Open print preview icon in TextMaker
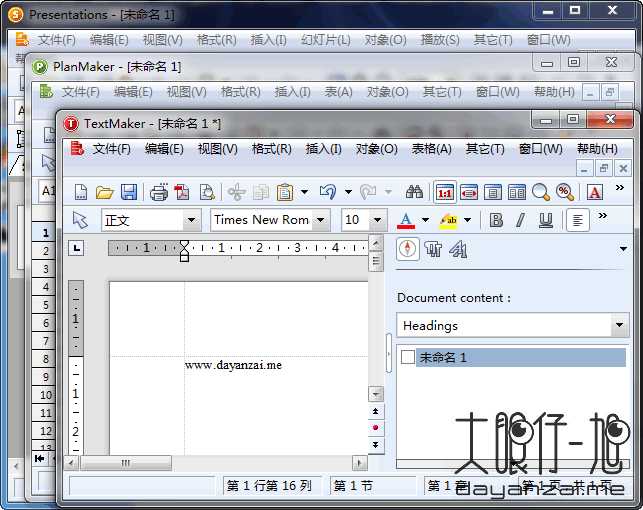The image size is (643, 510). pyautogui.click(x=207, y=192)
